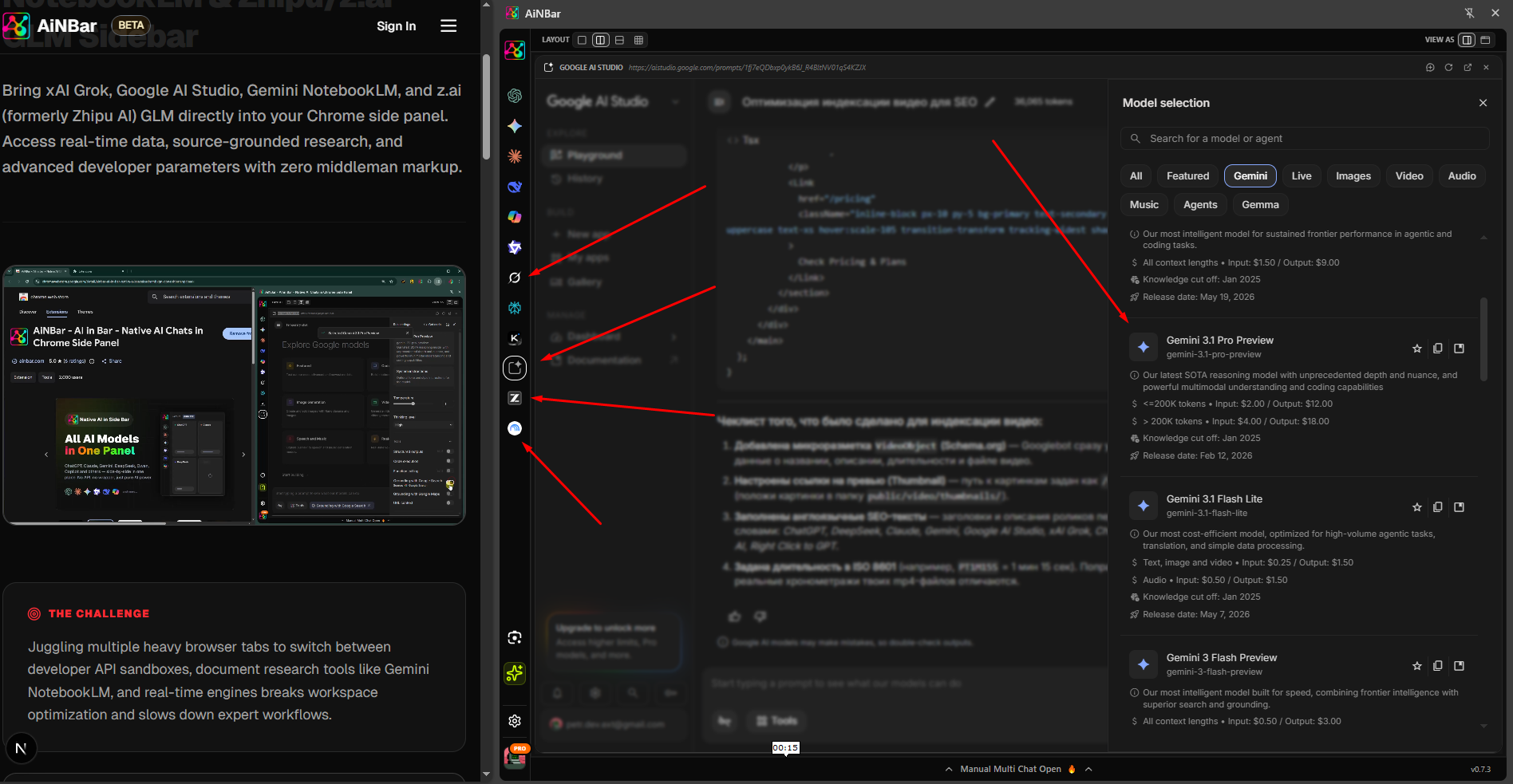This screenshot has height=784, width=1513.
Task: Click screenshot capture icon in sidebar
Action: click(x=515, y=637)
